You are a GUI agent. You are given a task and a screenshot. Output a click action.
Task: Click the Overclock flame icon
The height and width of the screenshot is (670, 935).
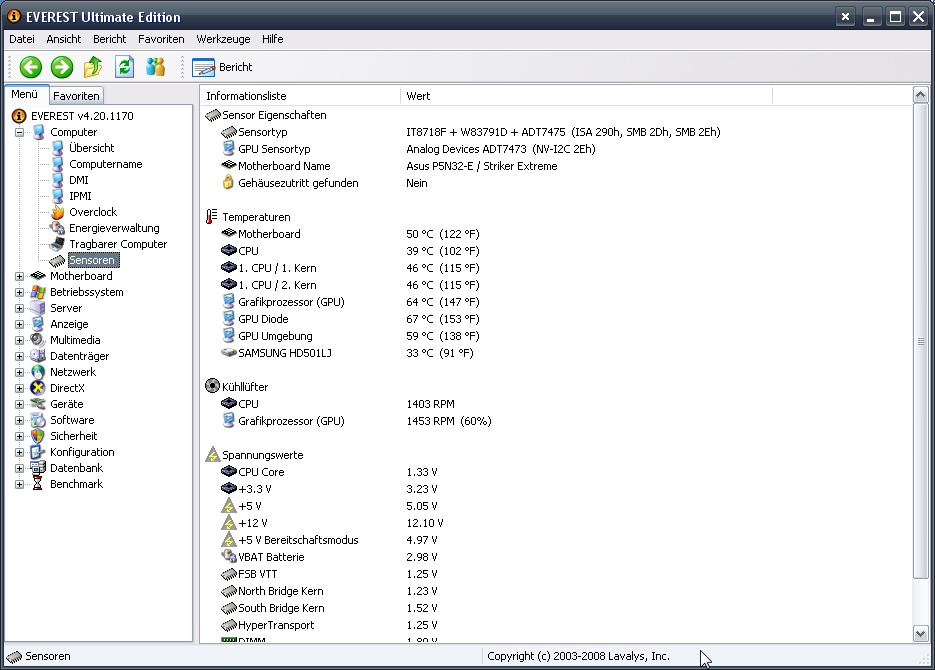pyautogui.click(x=57, y=212)
